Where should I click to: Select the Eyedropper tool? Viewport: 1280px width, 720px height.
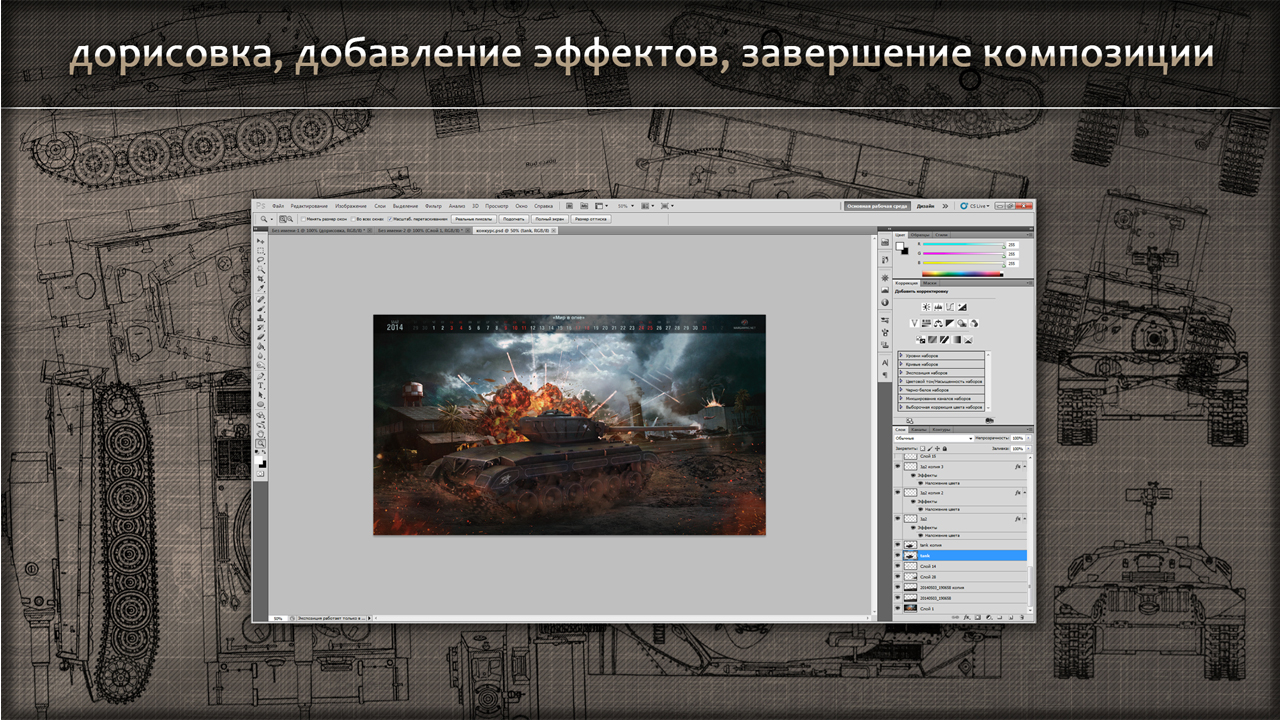pyautogui.click(x=261, y=288)
